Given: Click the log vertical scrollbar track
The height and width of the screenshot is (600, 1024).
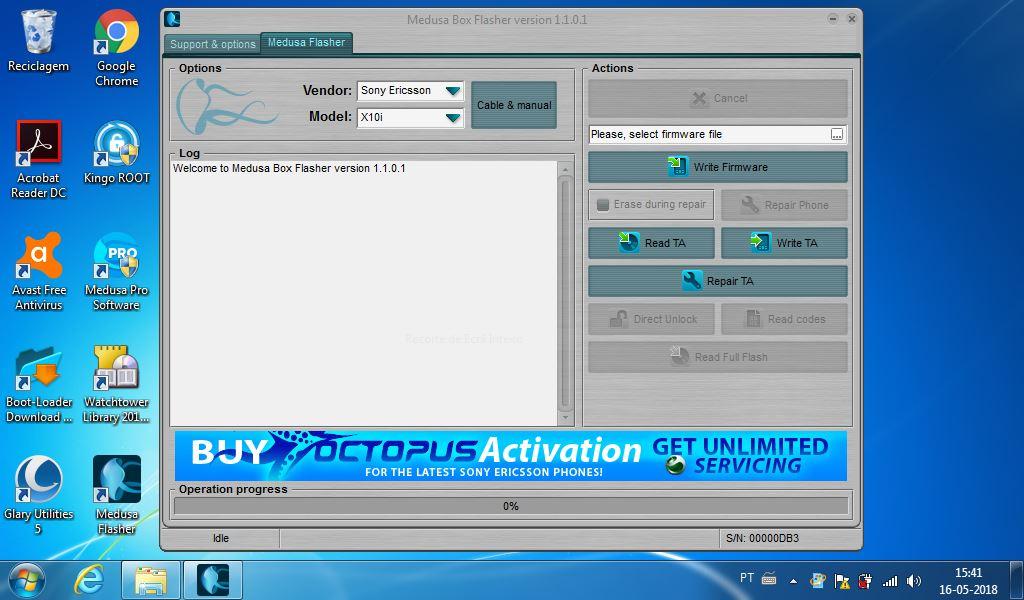Looking at the screenshot, I should [x=566, y=294].
